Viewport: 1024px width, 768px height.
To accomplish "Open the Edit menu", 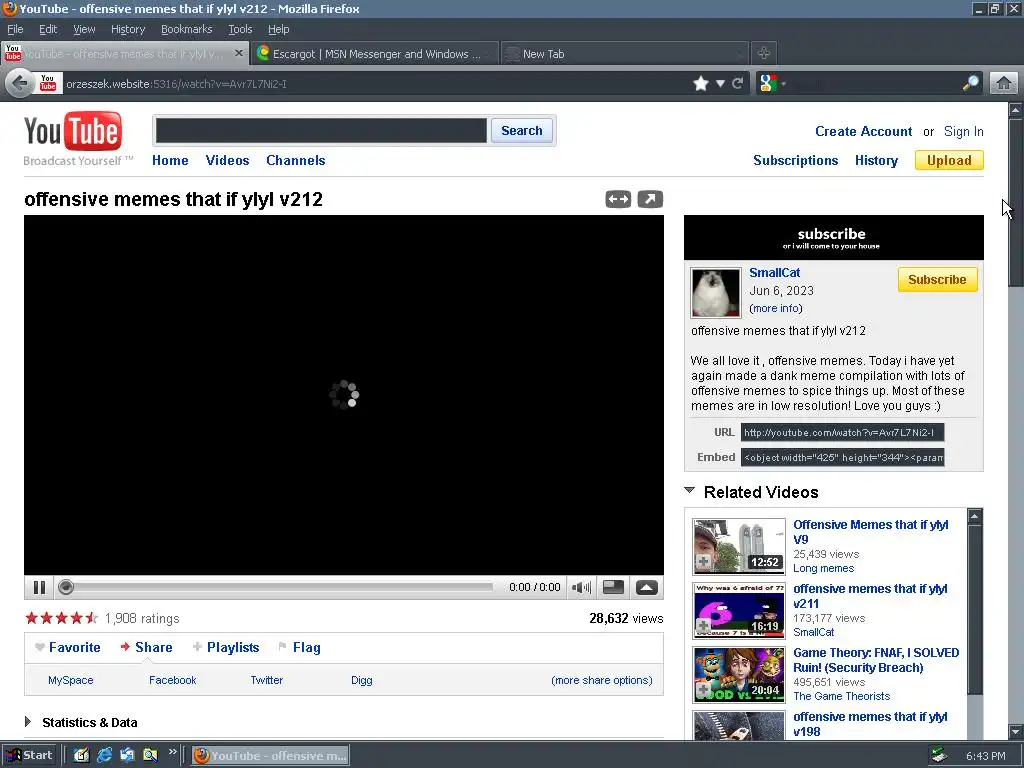I will [48, 29].
